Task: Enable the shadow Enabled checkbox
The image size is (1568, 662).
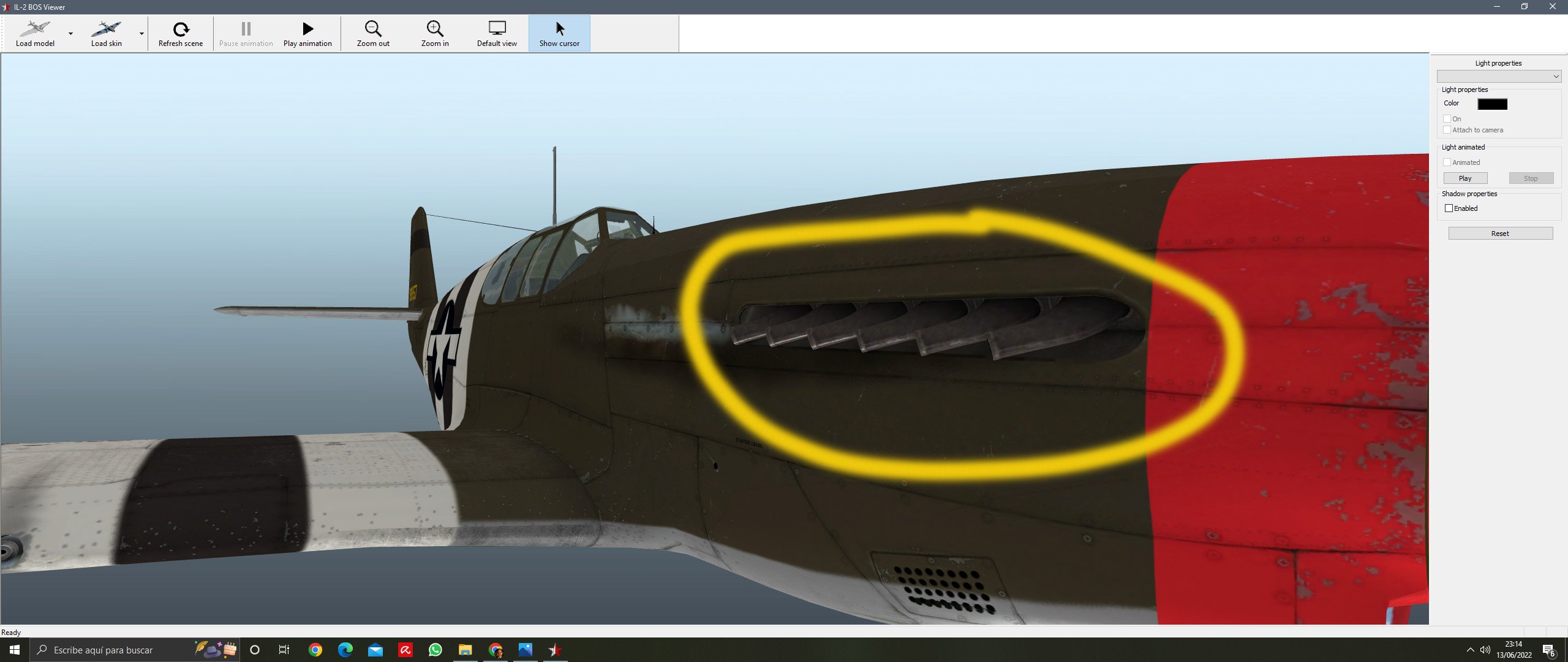Action: pyautogui.click(x=1449, y=208)
